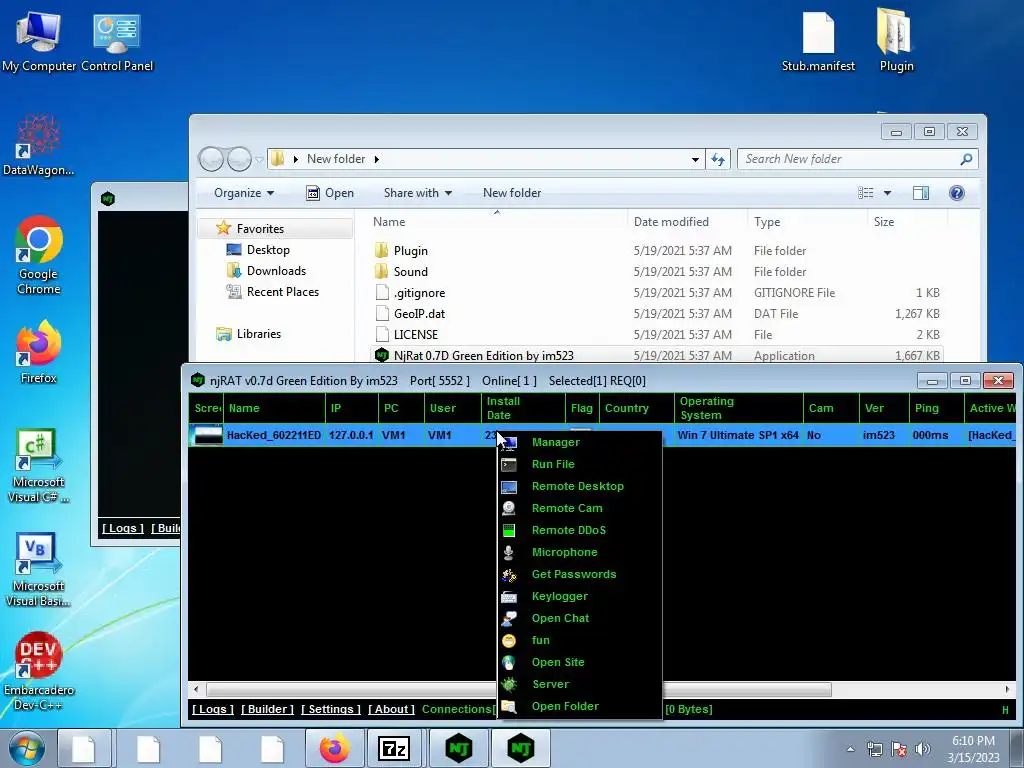The height and width of the screenshot is (768, 1024).
Task: Select Firefox desktop shortcut
Action: [x=39, y=353]
